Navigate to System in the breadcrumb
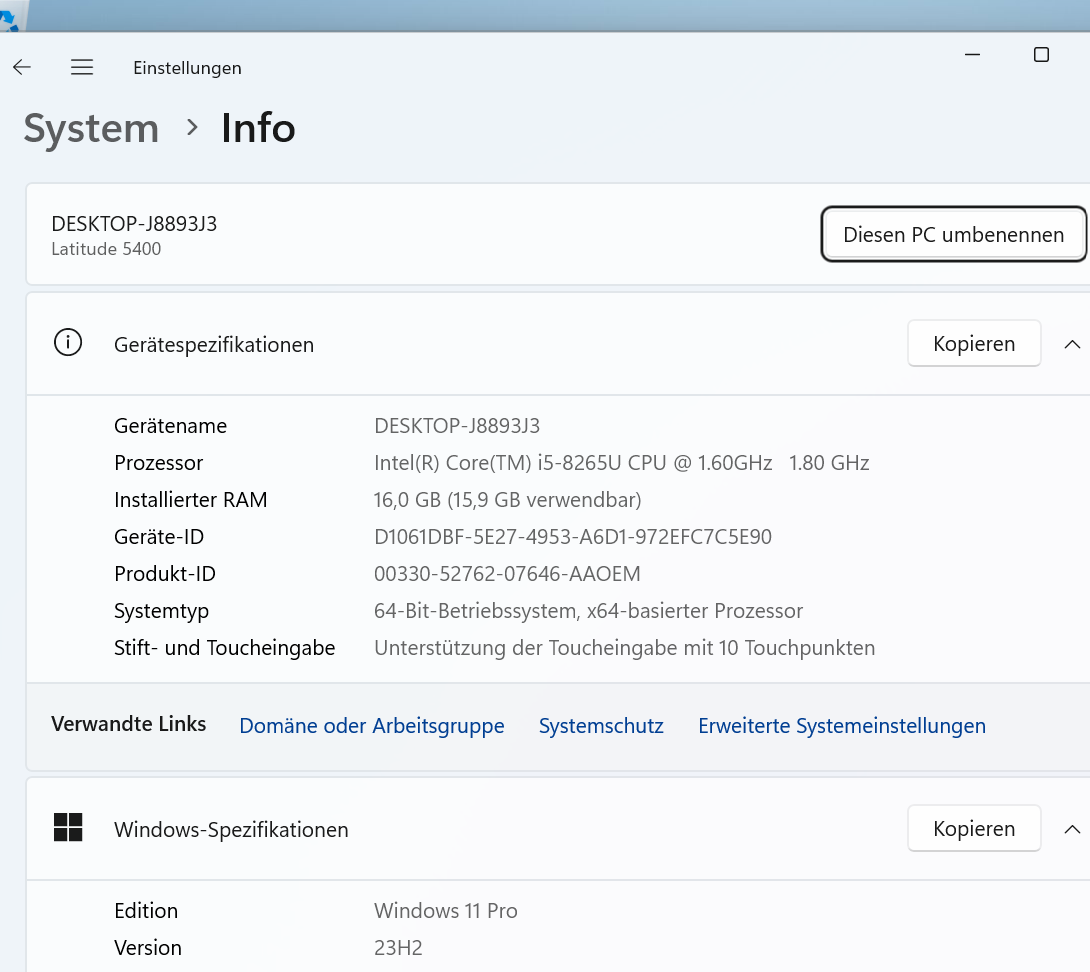Image resolution: width=1090 pixels, height=972 pixels. pyautogui.click(x=91, y=129)
